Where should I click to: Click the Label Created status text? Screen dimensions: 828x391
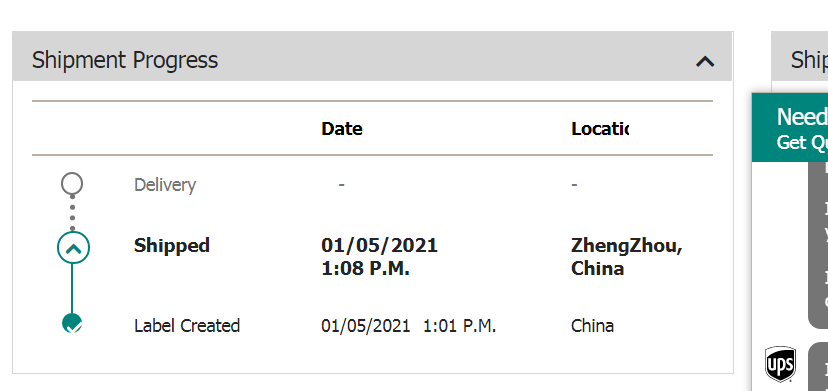coord(187,325)
